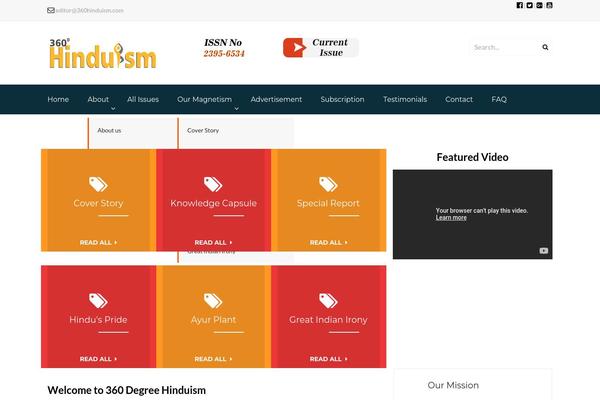Image resolution: width=600 pixels, height=400 pixels.
Task: Open the Ayur Plant tile title
Action: pyautogui.click(x=213, y=320)
